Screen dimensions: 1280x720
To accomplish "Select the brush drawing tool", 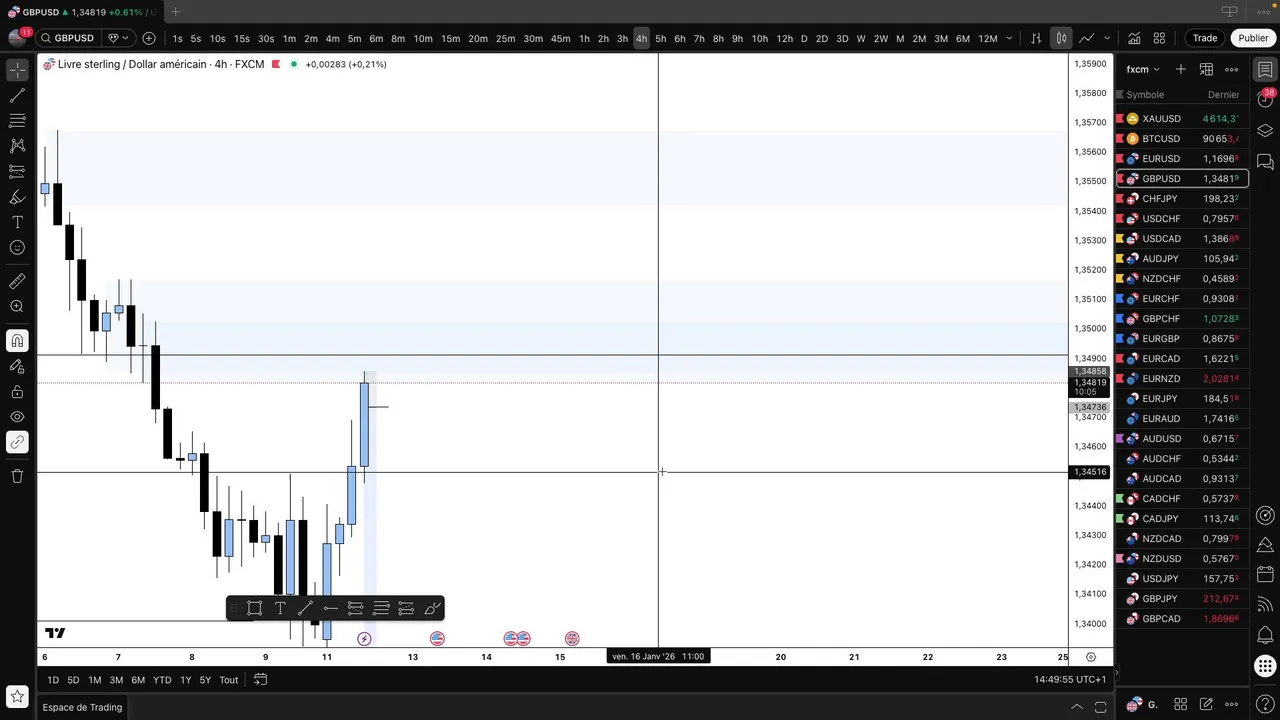I will 17,197.
